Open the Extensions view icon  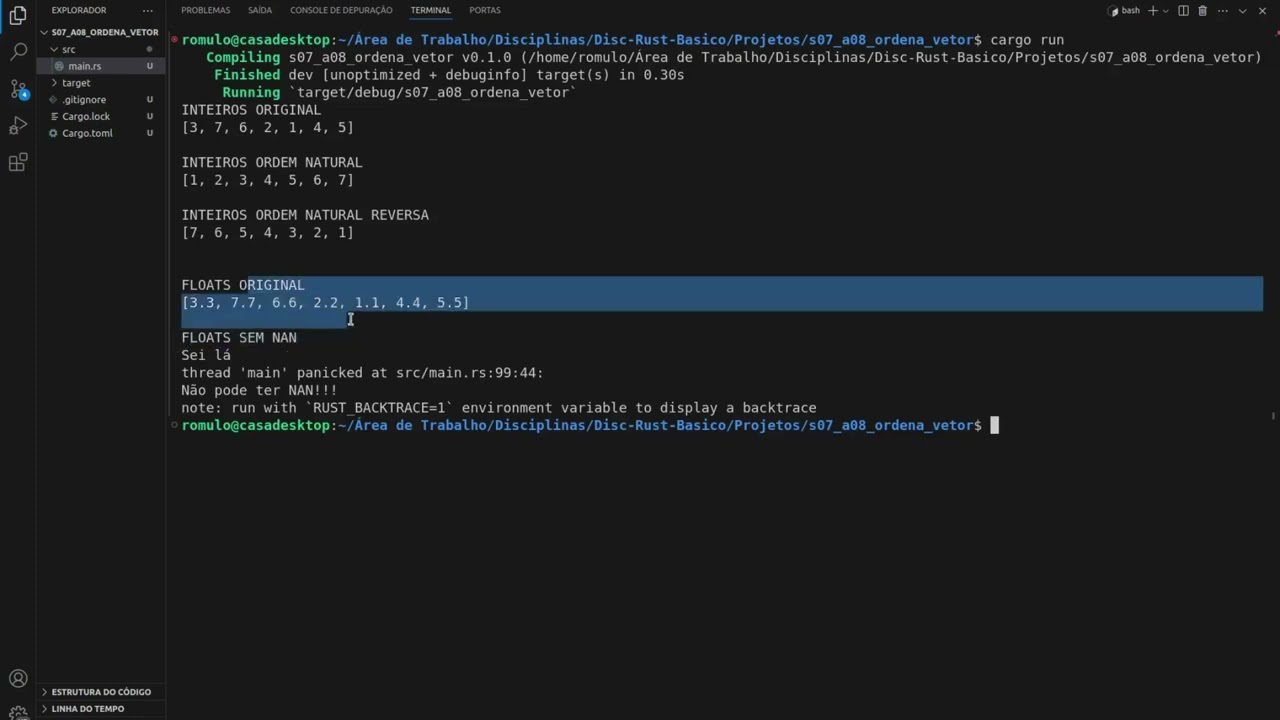(x=18, y=163)
